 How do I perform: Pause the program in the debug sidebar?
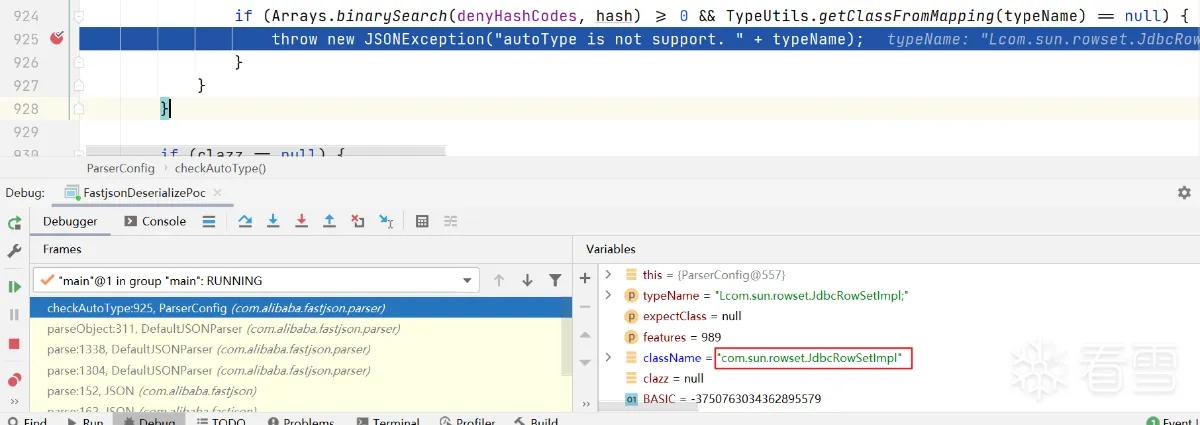point(14,315)
